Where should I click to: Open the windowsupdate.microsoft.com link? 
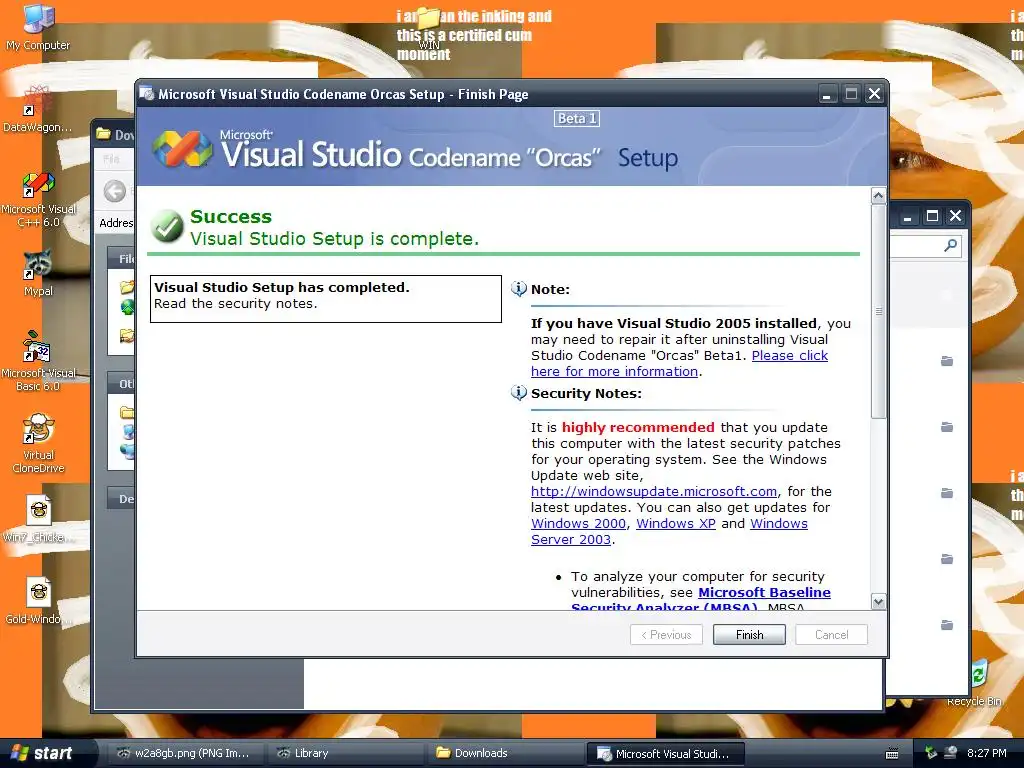coord(654,491)
